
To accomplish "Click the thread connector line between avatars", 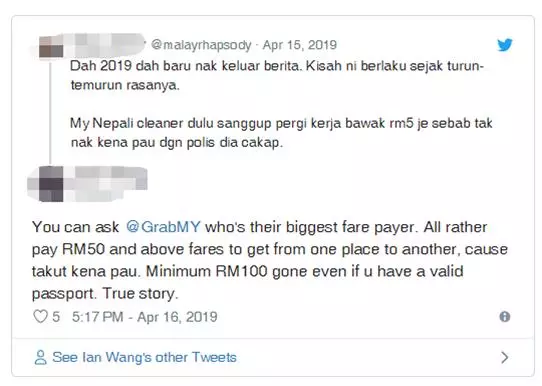I will pos(51,112).
